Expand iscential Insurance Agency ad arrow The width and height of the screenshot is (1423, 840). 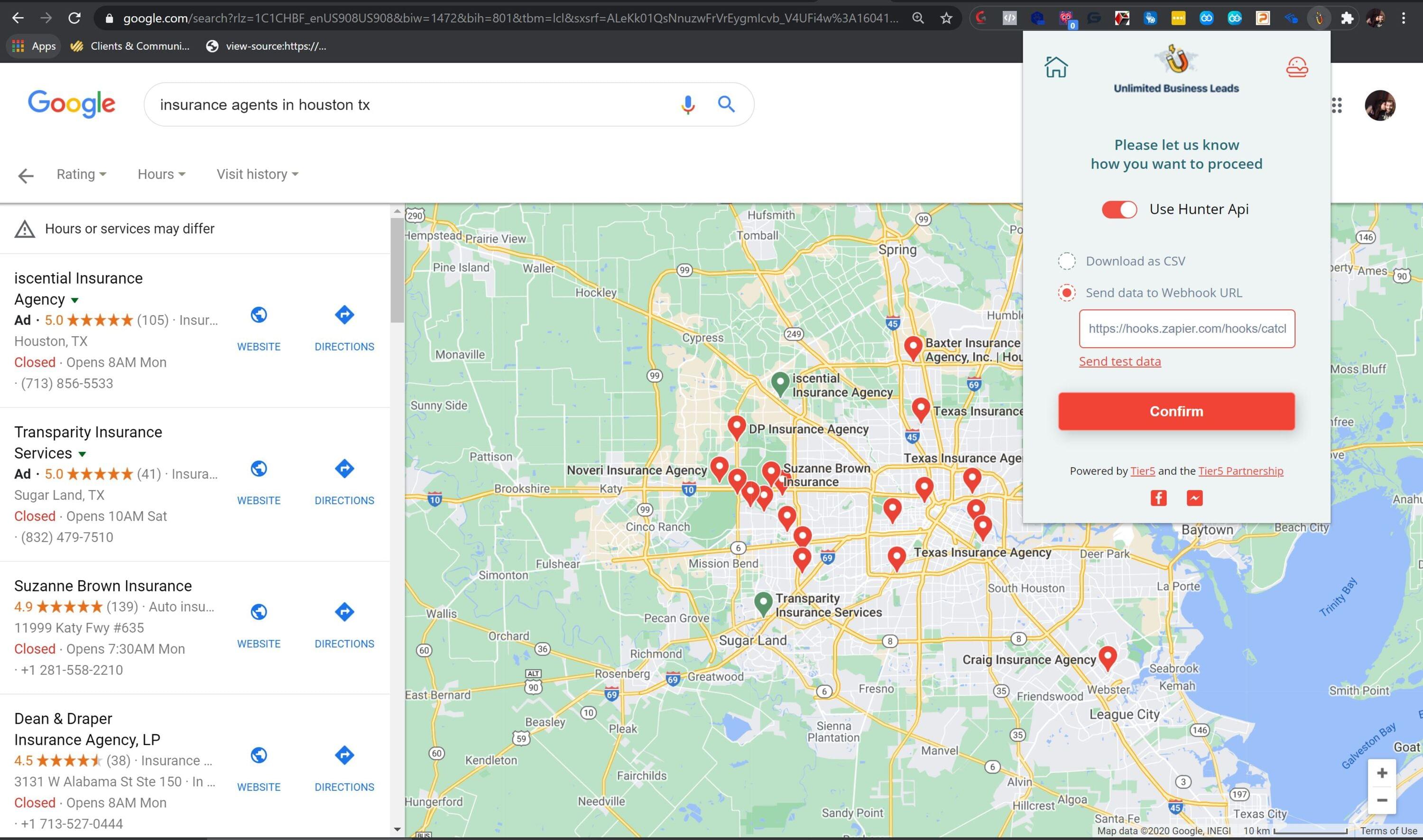point(75,300)
